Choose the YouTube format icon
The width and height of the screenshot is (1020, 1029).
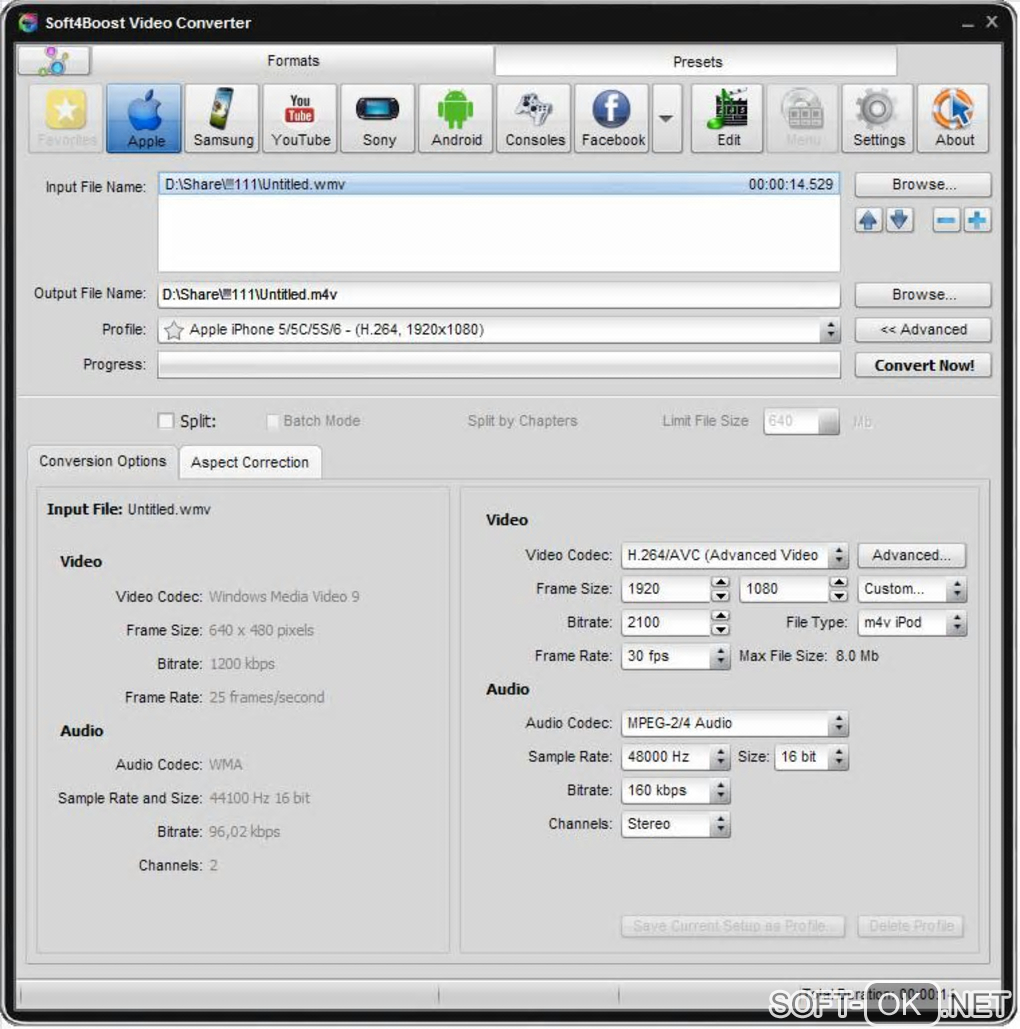(x=301, y=119)
